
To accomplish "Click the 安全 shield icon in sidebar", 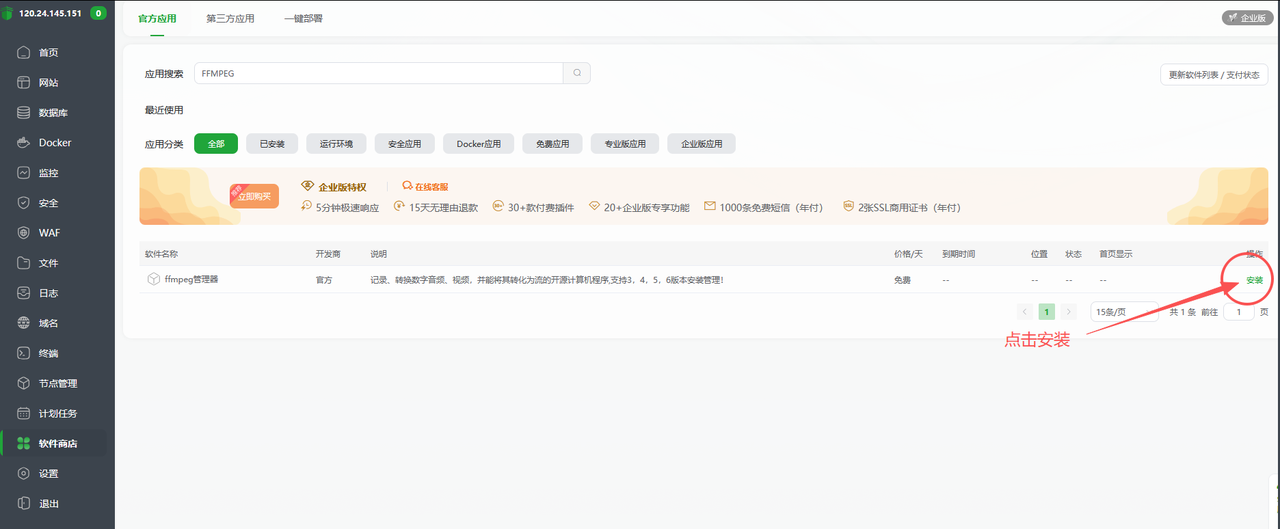I will (x=23, y=203).
